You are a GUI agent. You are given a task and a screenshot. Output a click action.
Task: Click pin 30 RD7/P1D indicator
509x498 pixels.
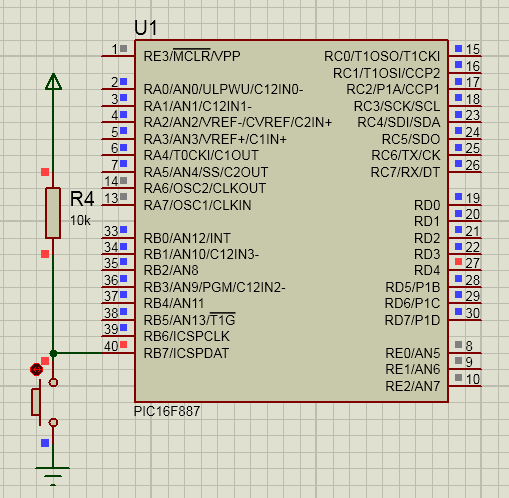point(458,311)
